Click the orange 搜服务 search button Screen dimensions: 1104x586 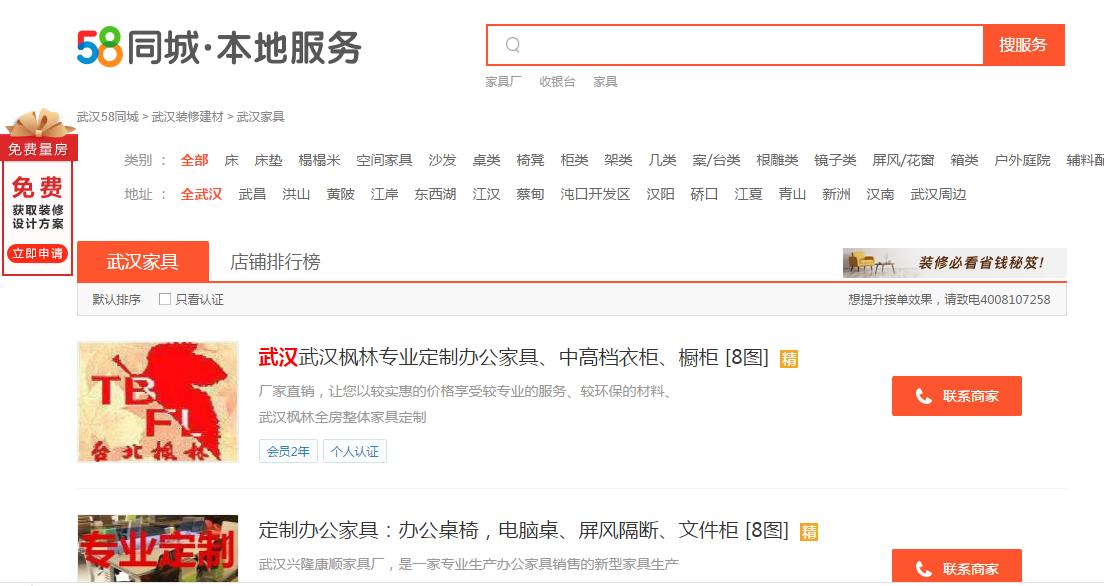click(x=1023, y=44)
